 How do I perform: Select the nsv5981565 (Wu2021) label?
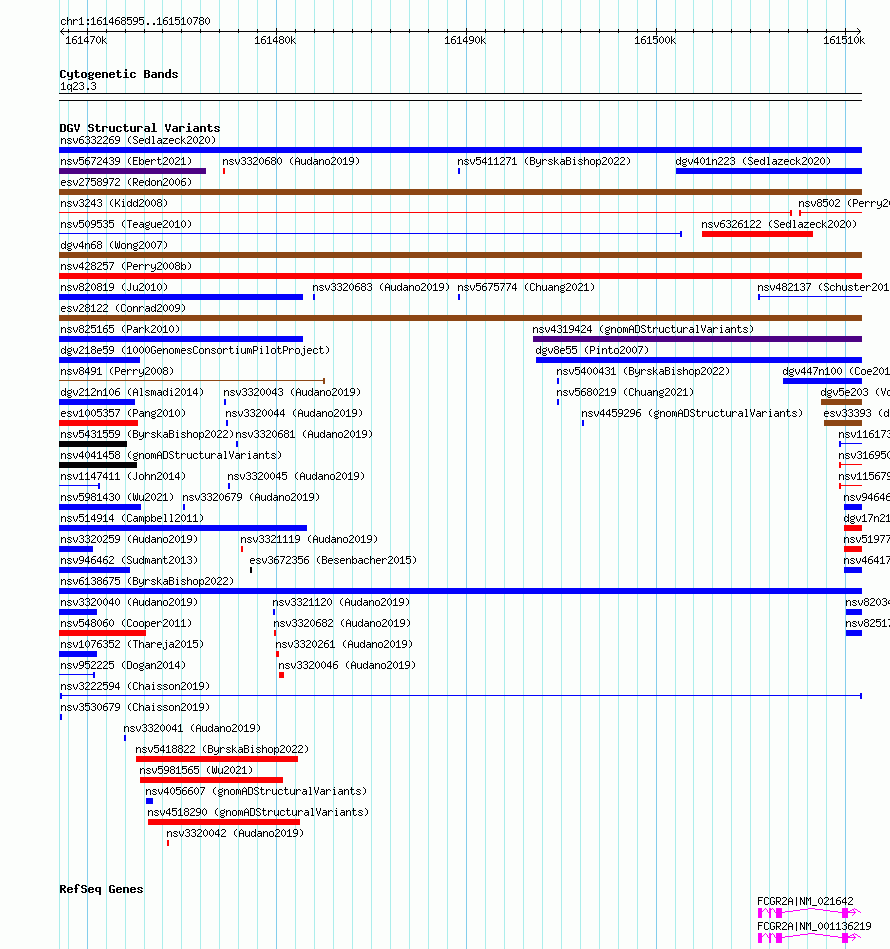pos(196,770)
